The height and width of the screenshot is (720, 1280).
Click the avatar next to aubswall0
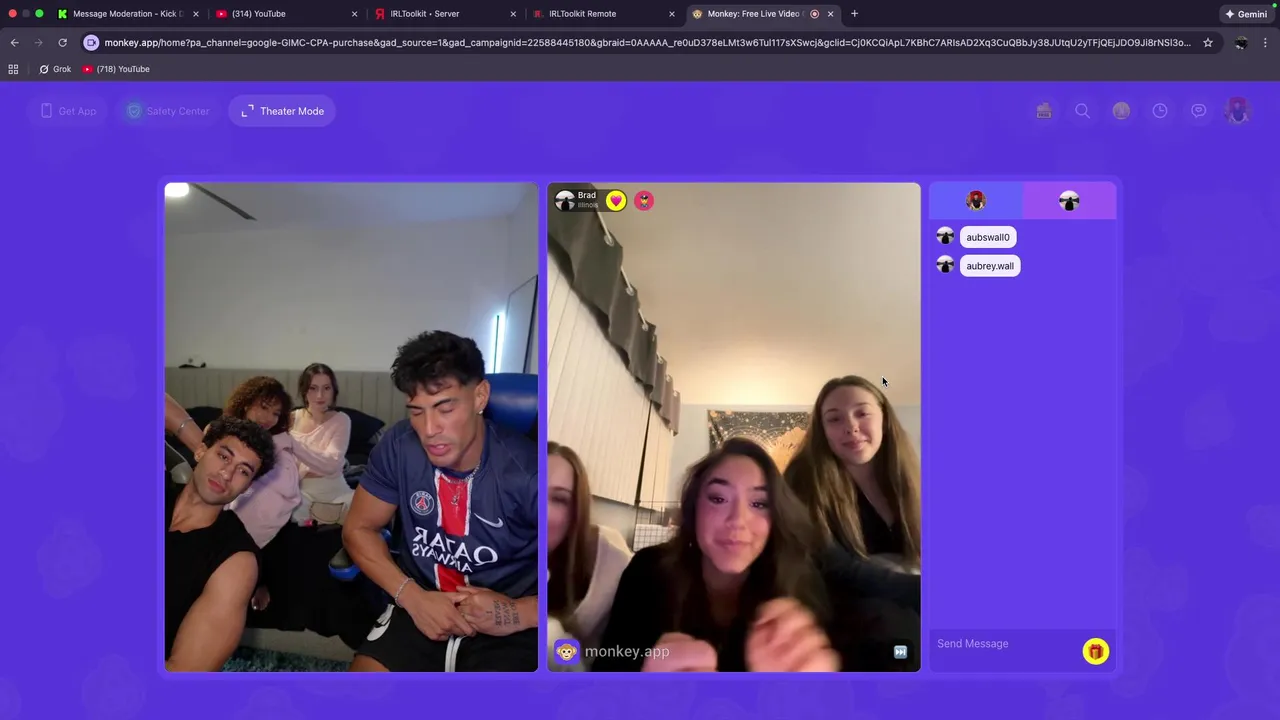coord(945,236)
